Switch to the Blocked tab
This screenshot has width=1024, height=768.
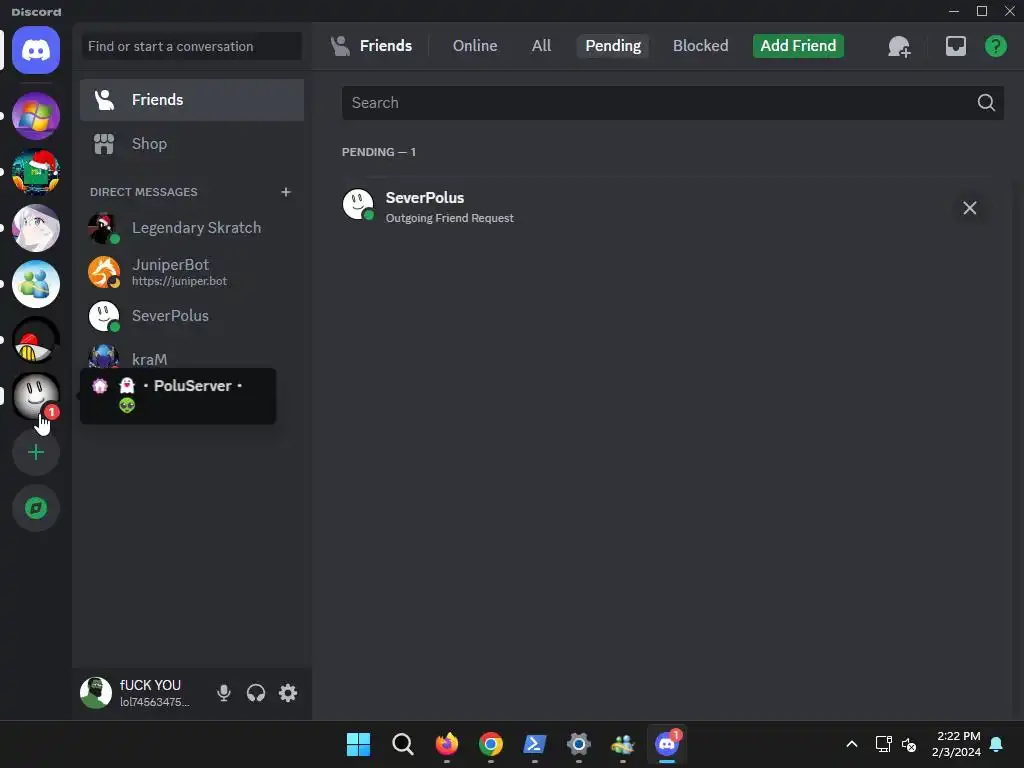pyautogui.click(x=700, y=46)
